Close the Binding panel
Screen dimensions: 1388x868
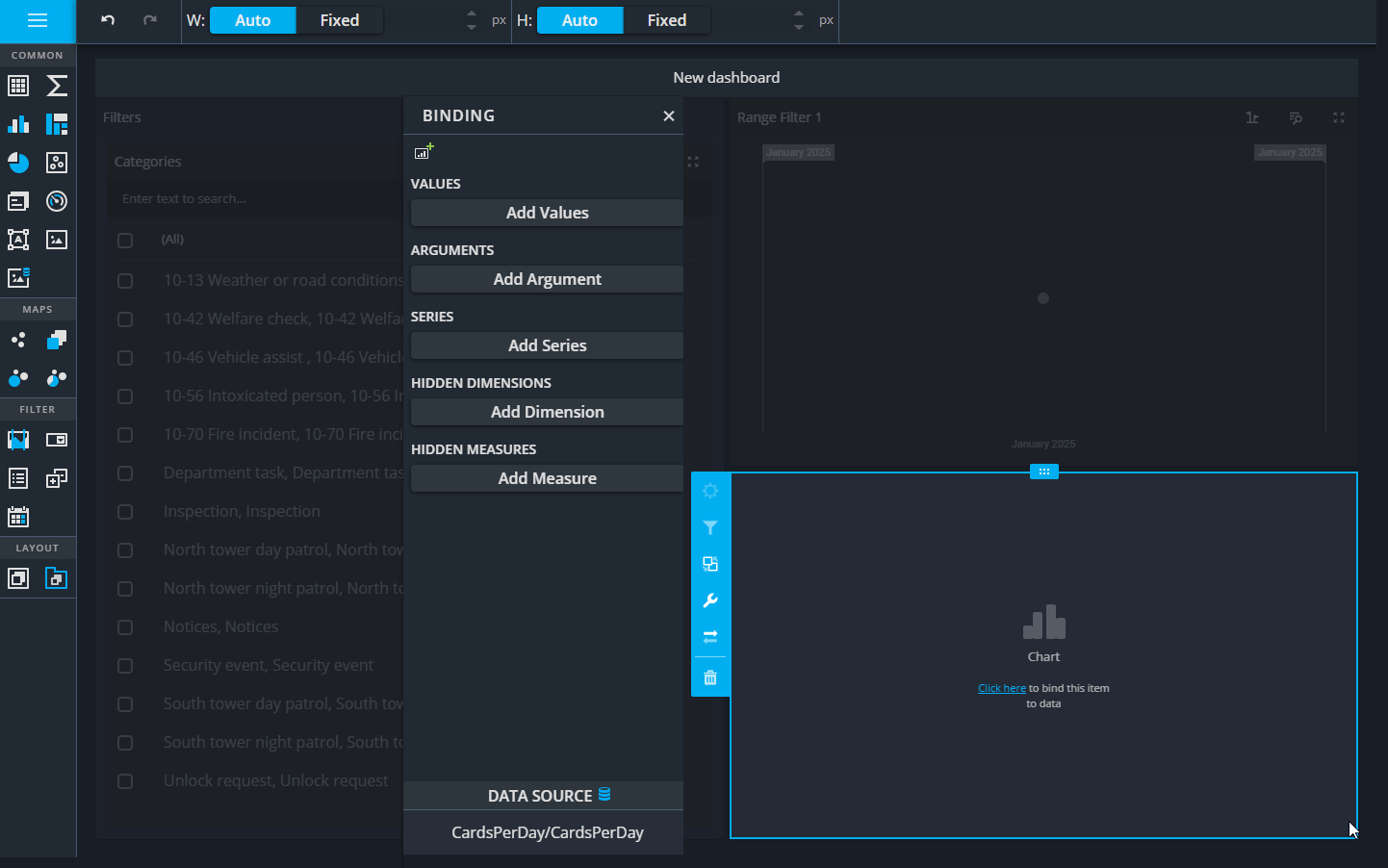(x=669, y=115)
